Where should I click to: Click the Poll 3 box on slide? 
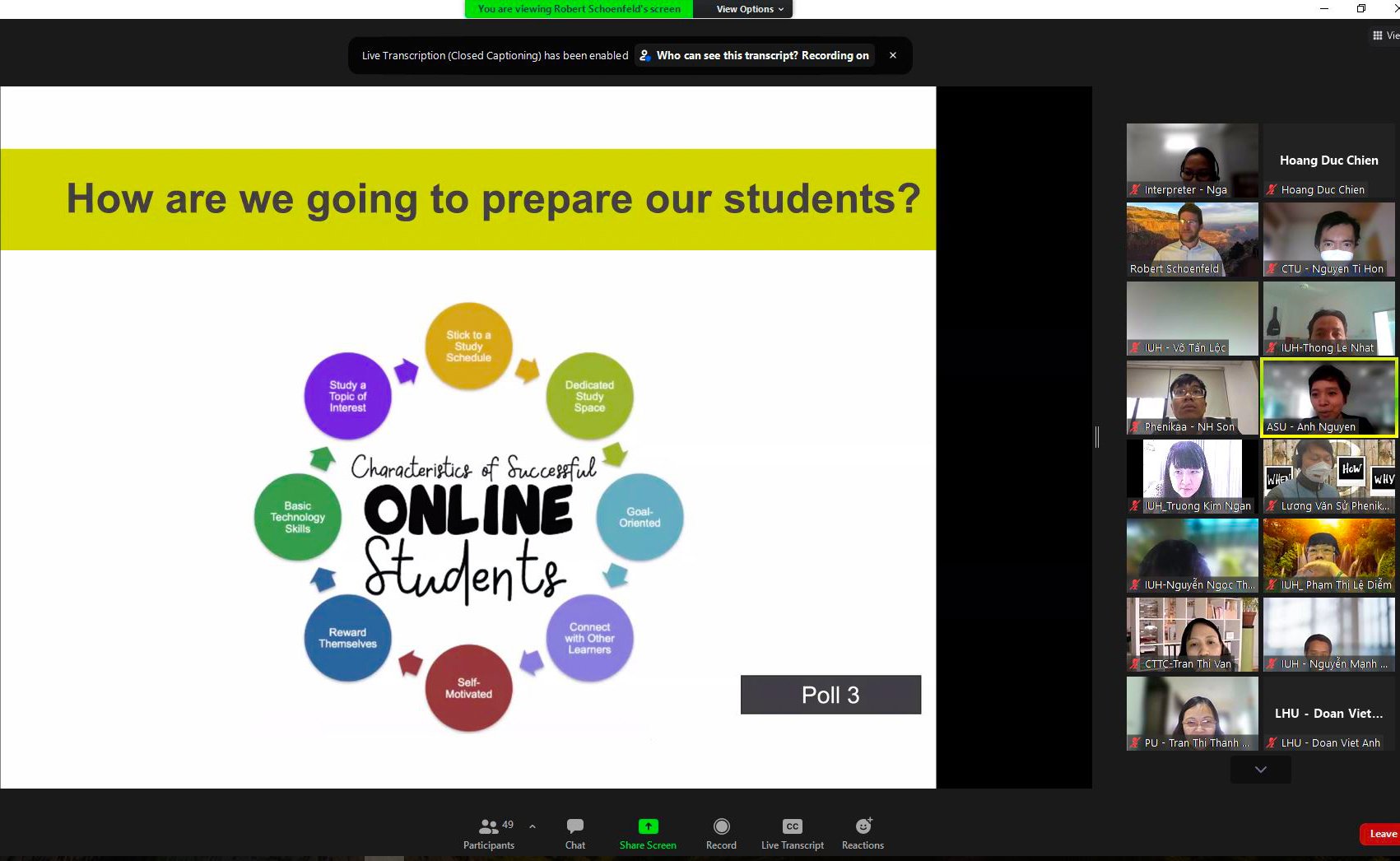(x=830, y=695)
